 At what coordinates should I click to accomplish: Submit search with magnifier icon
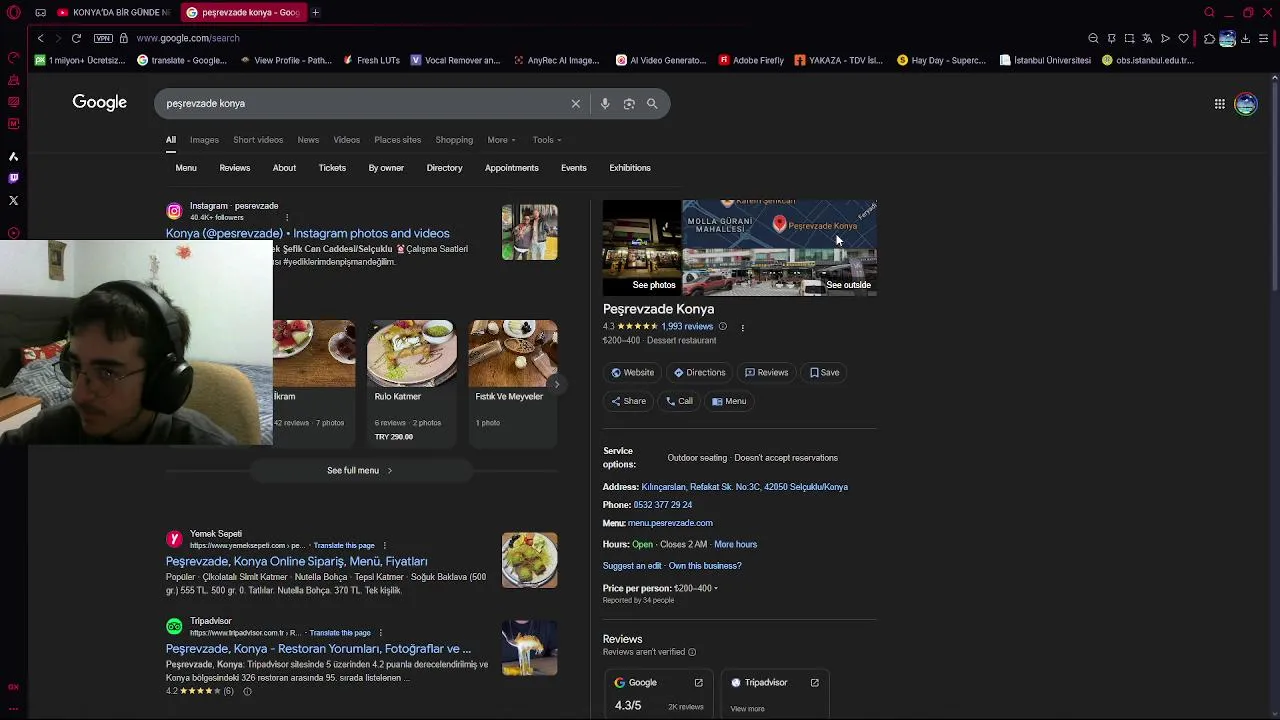[x=652, y=103]
